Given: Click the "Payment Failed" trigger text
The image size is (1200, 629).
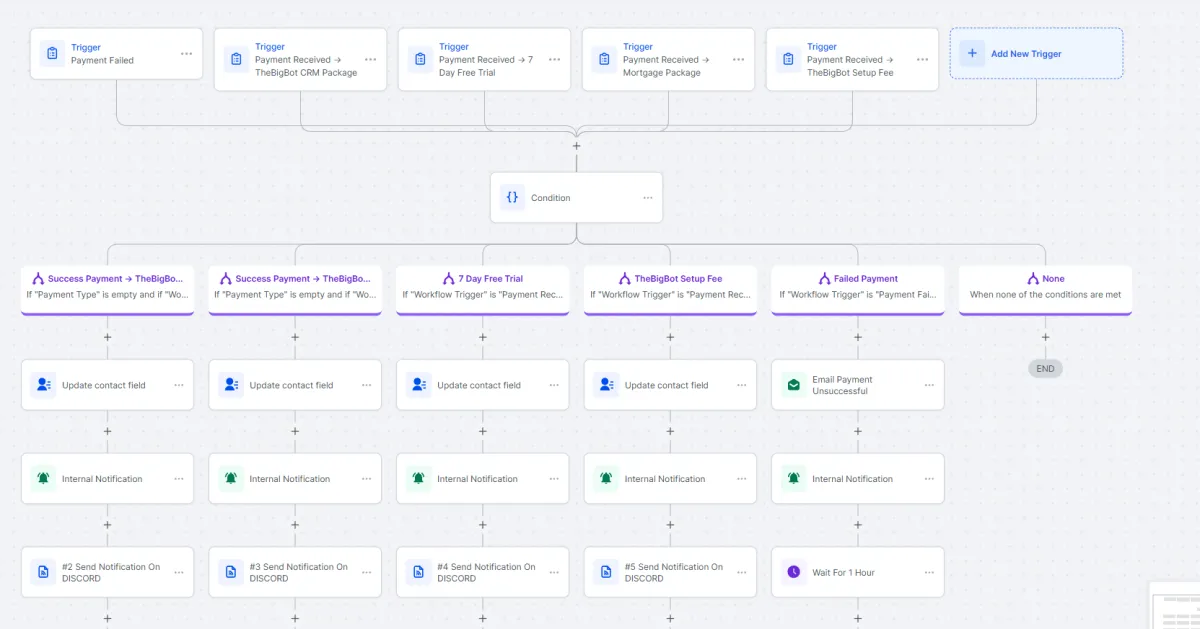Looking at the screenshot, I should [102, 60].
